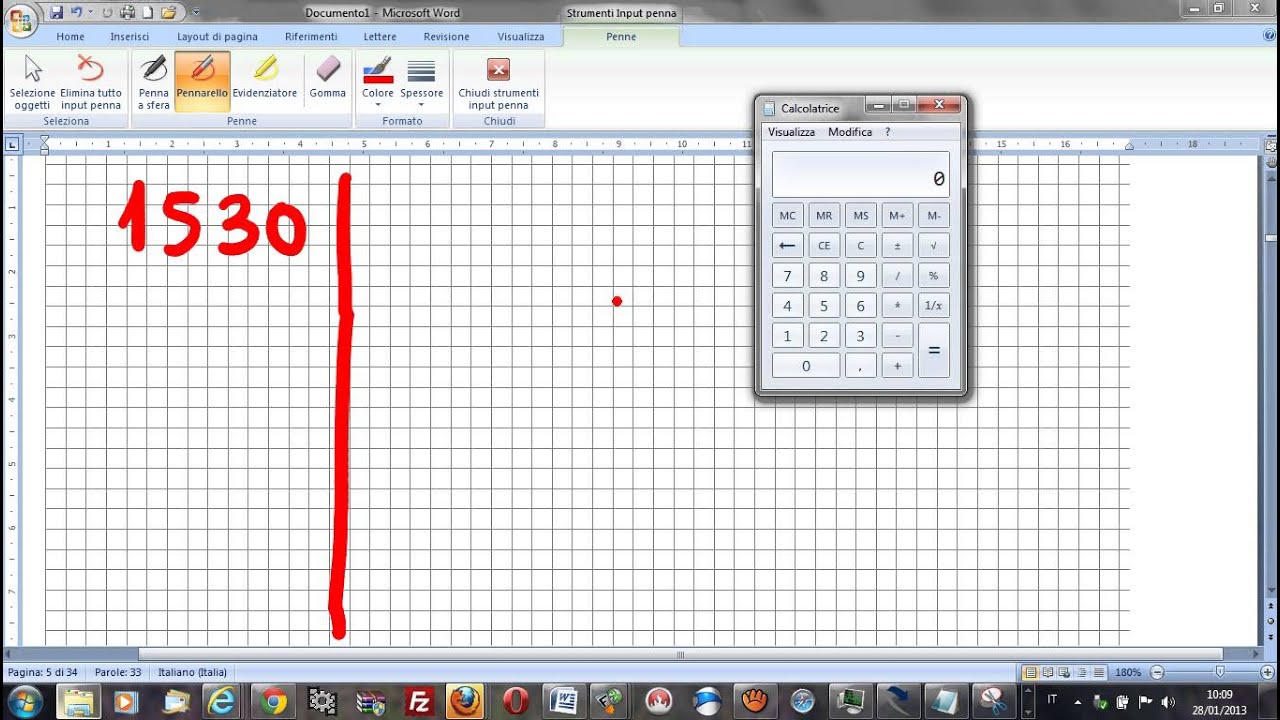Open Internet Explorer from taskbar
This screenshot has height=720, width=1280.
tap(222, 701)
